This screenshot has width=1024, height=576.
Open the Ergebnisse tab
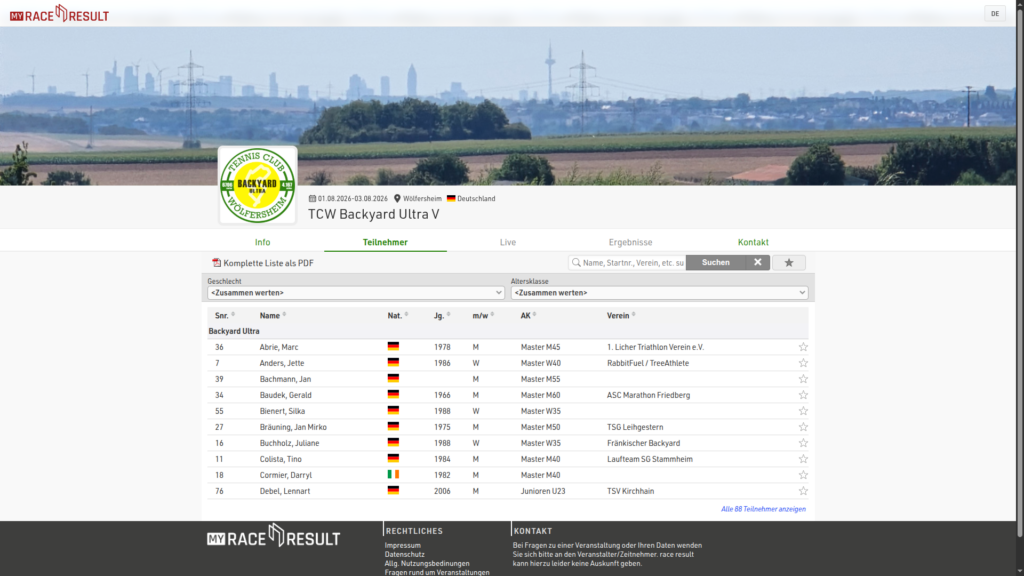click(630, 242)
